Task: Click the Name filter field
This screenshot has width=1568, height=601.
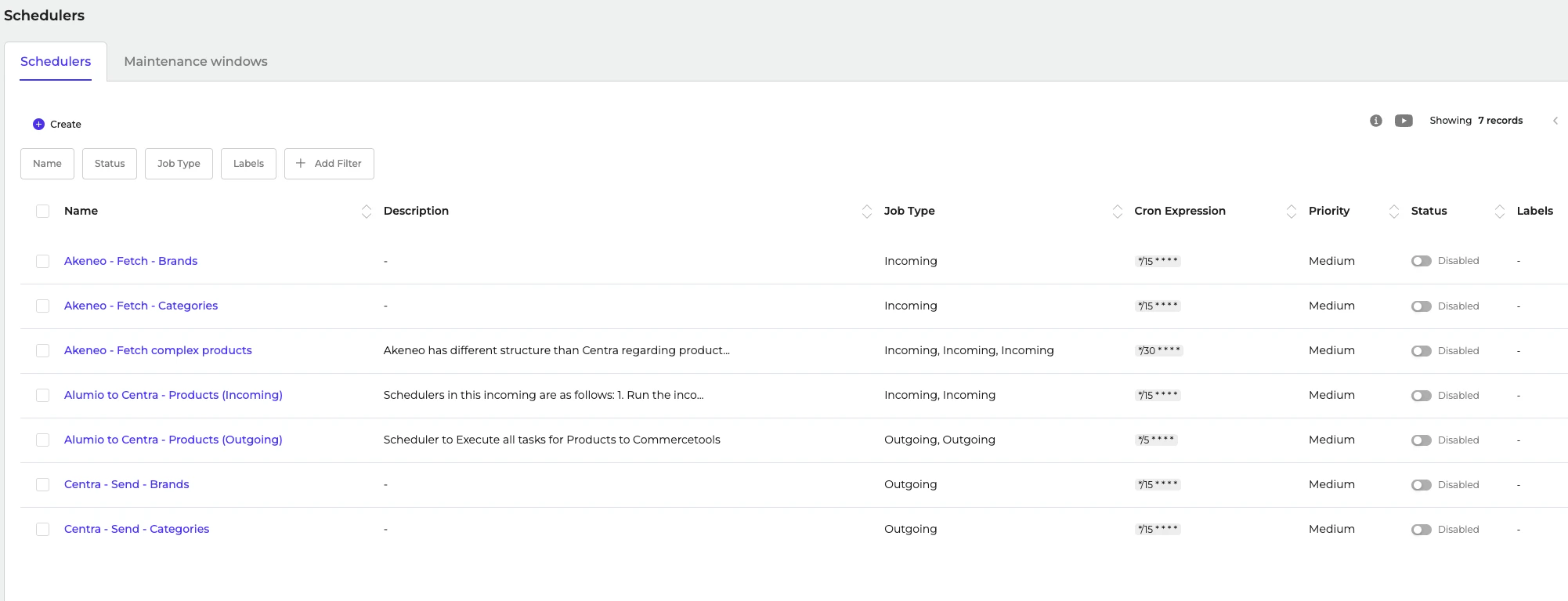Action: [x=47, y=164]
